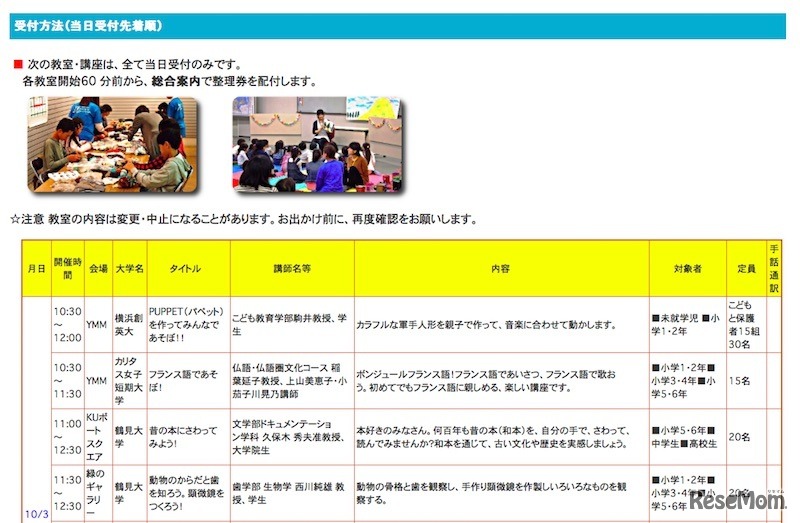Select the venue cell "緑のギャラリー"
Viewport: 800px width, 523px height.
(98, 493)
